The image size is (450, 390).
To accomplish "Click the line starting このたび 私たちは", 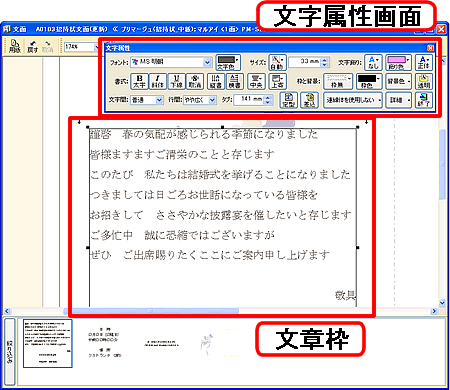I will point(220,174).
